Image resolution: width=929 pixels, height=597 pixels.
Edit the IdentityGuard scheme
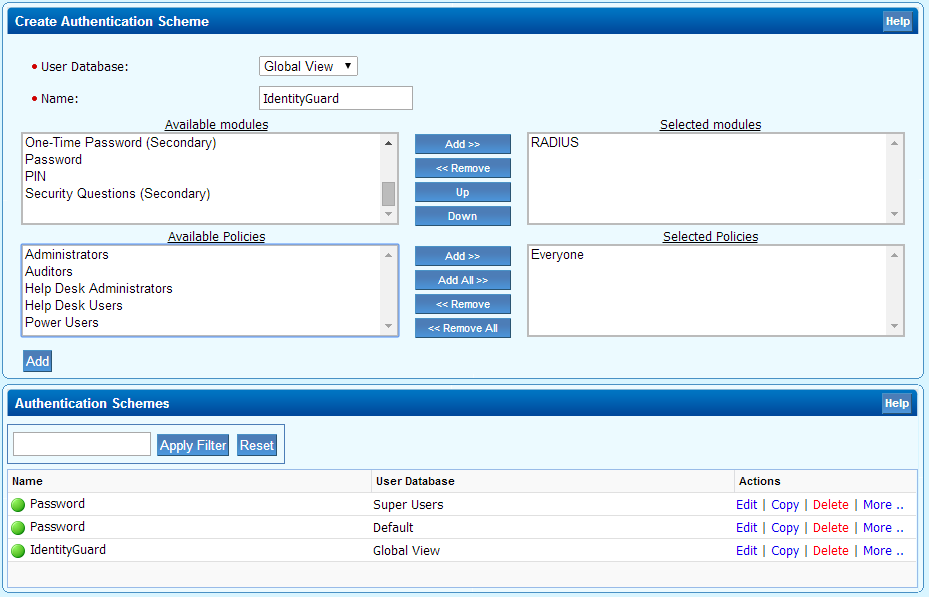tap(747, 551)
